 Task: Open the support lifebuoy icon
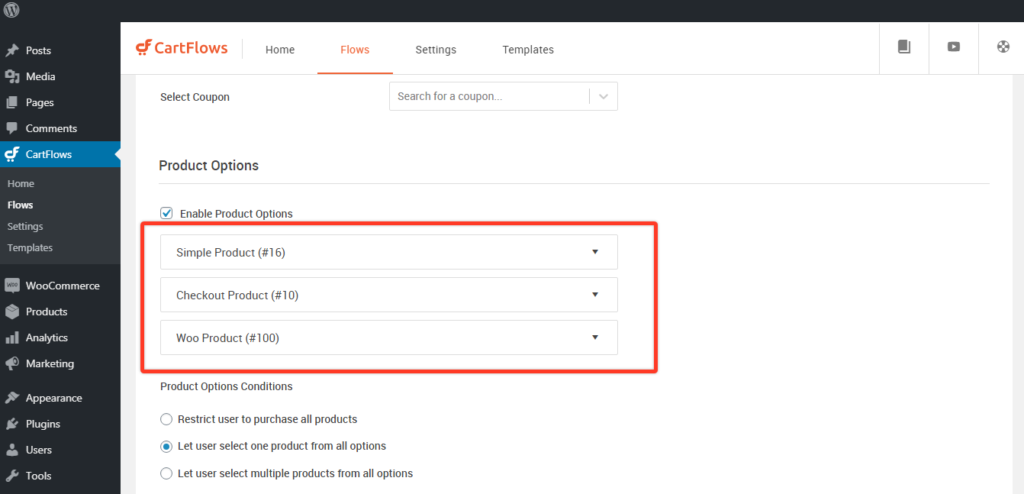(1003, 47)
